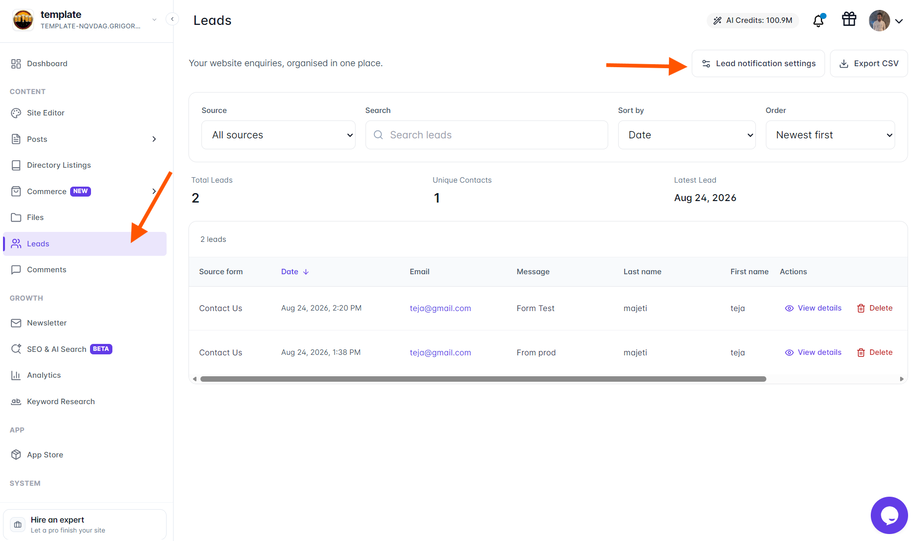920x541 pixels.
Task: Click the Analytics bar chart icon
Action: click(x=16, y=375)
